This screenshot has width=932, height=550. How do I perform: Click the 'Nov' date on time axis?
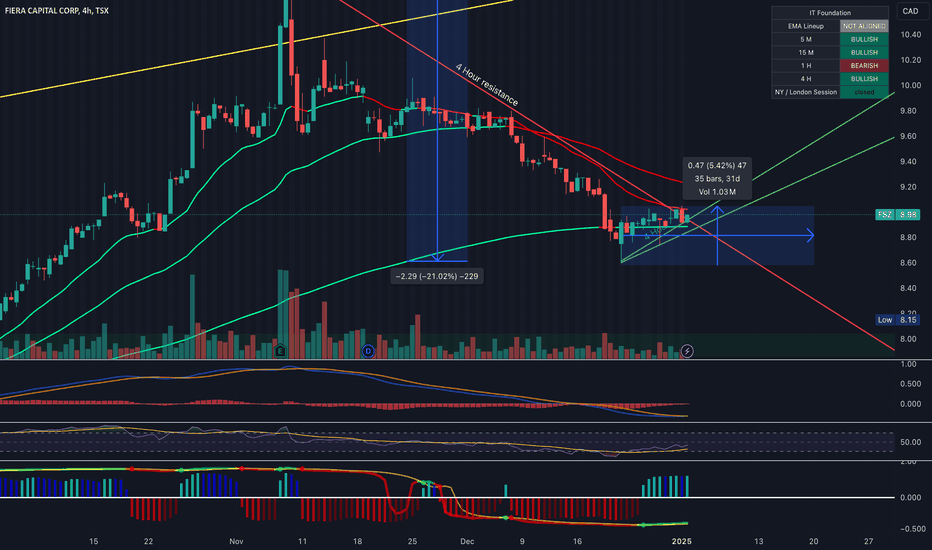236,541
